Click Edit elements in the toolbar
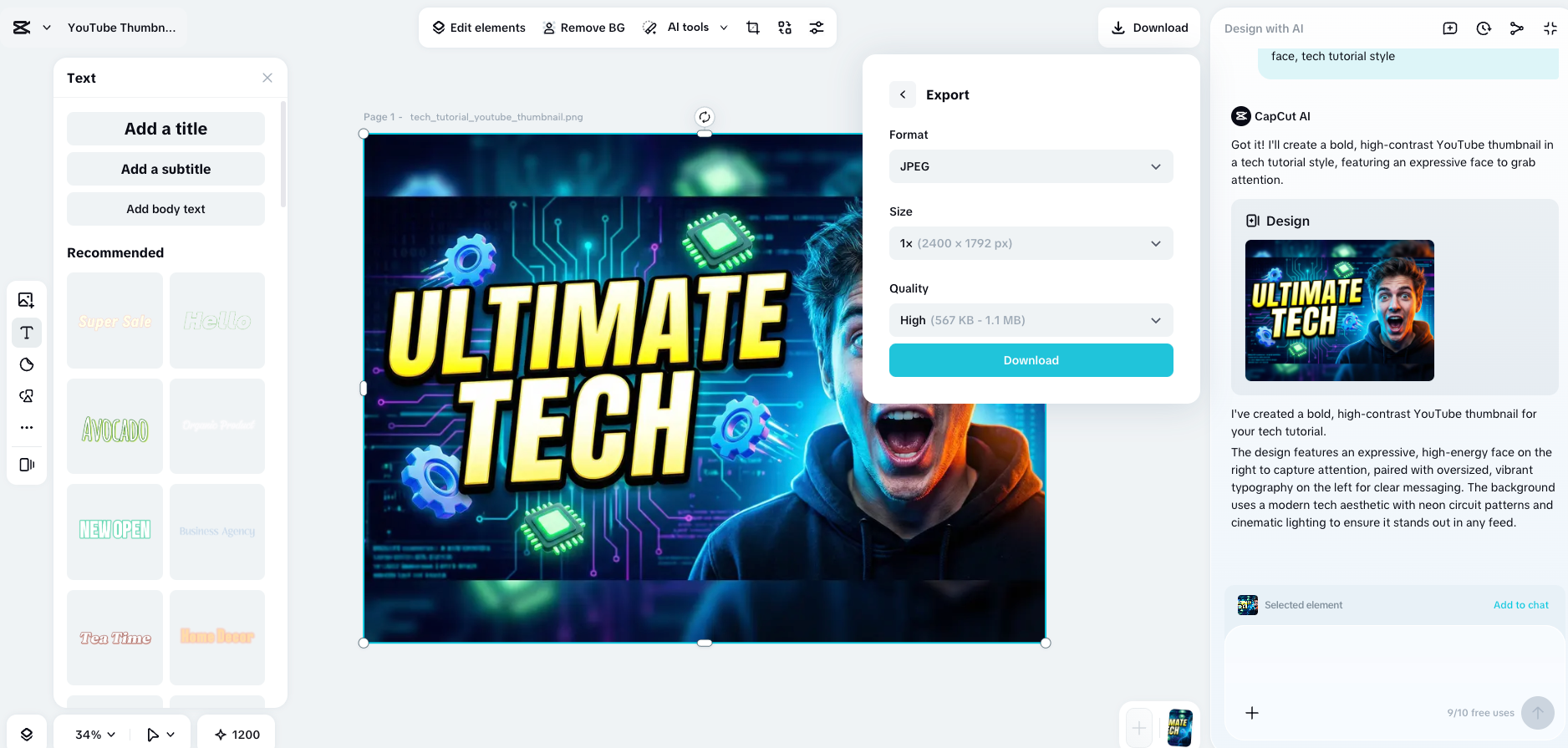This screenshot has height=748, width=1568. (479, 28)
